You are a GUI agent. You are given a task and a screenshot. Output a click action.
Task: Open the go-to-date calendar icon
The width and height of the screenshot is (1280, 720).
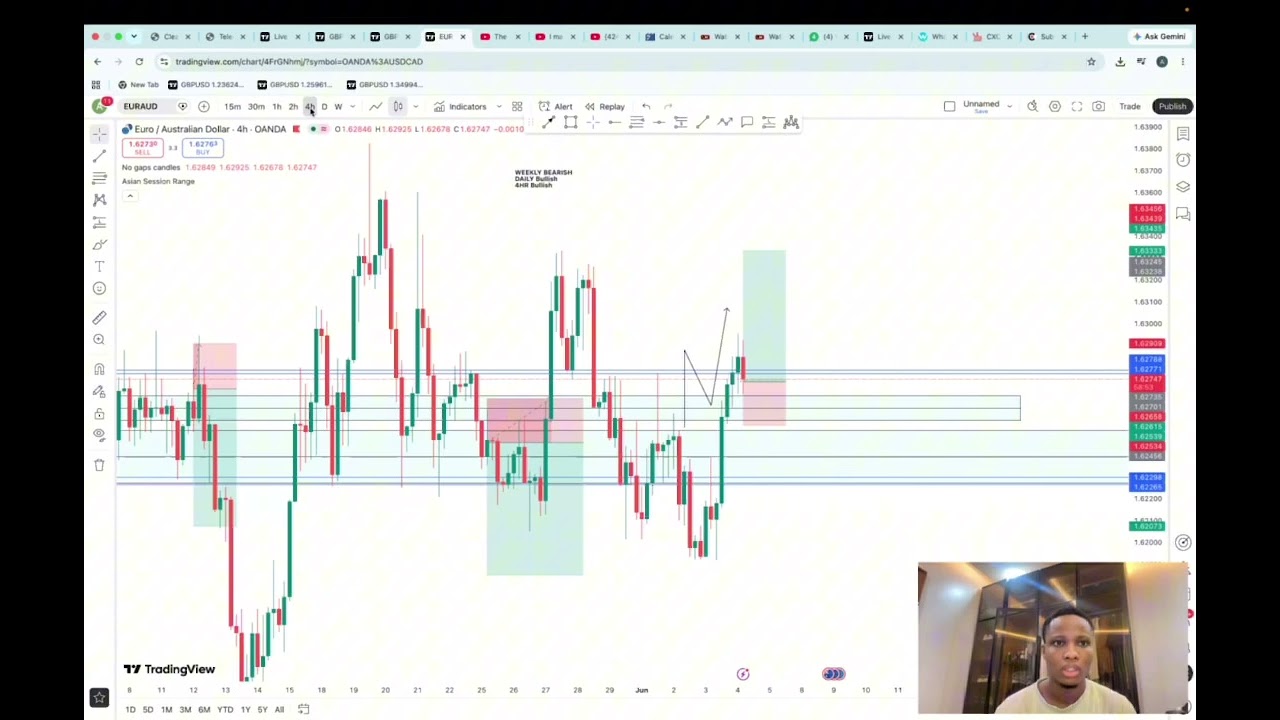pyautogui.click(x=303, y=710)
